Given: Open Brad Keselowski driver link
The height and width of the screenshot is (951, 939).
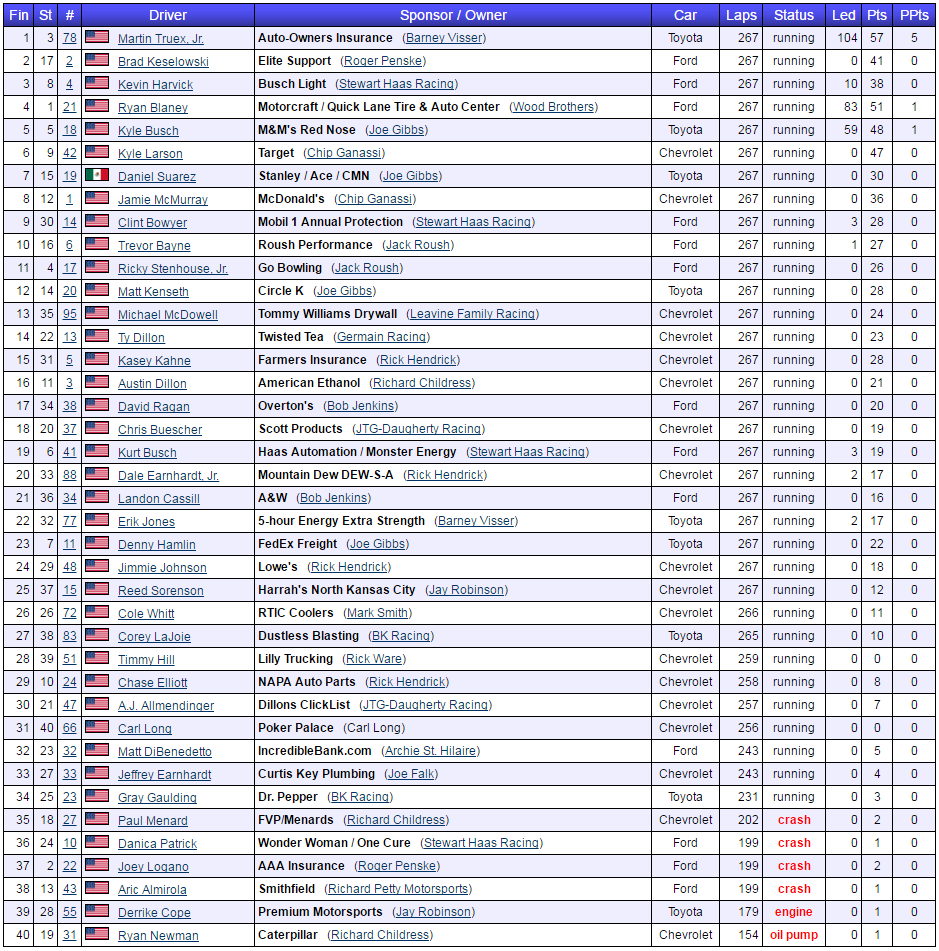Looking at the screenshot, I should (x=163, y=62).
